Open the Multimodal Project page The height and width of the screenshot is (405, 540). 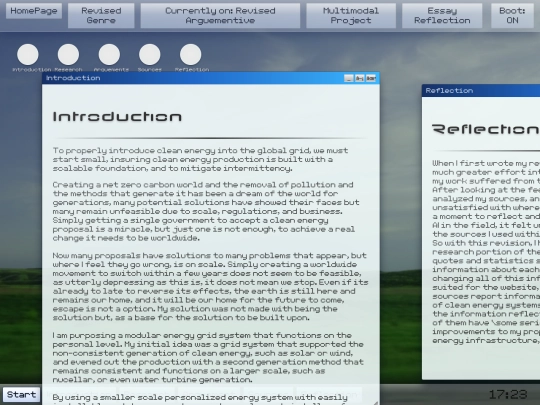click(x=351, y=15)
